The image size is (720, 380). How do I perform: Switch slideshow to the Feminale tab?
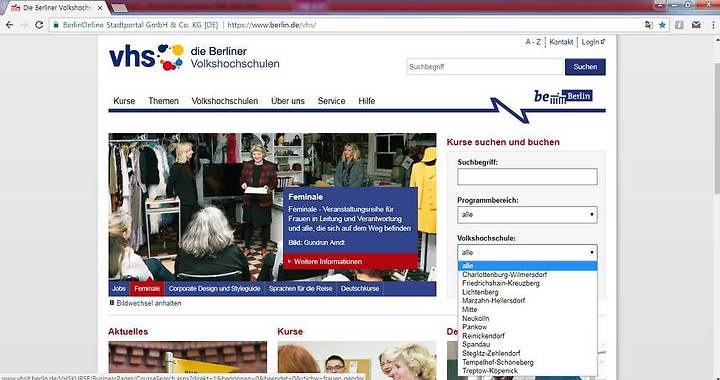[x=147, y=289]
